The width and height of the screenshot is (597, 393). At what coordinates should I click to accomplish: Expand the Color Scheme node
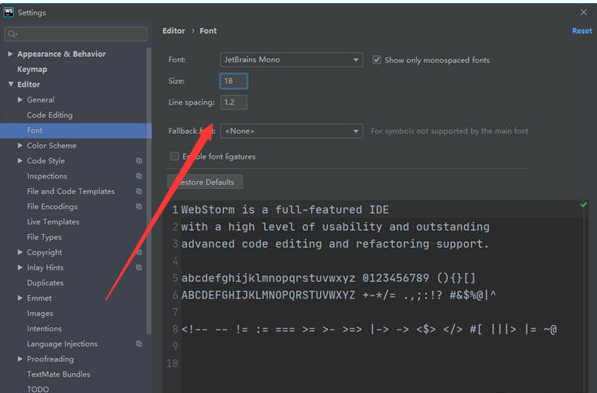20,145
